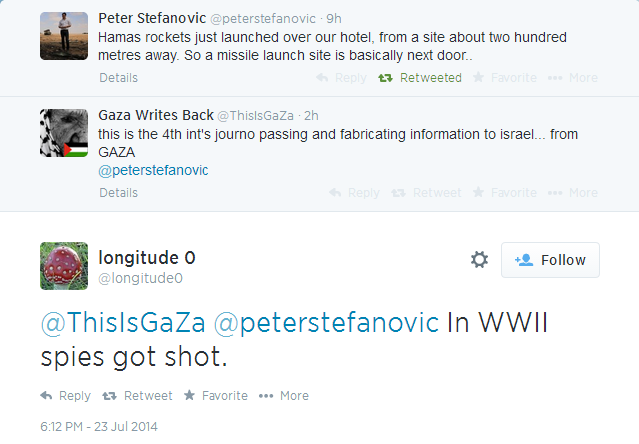The height and width of the screenshot is (444, 639).
Task: Open More options on Peter Stefanovic's tweet
Action: pos(572,78)
